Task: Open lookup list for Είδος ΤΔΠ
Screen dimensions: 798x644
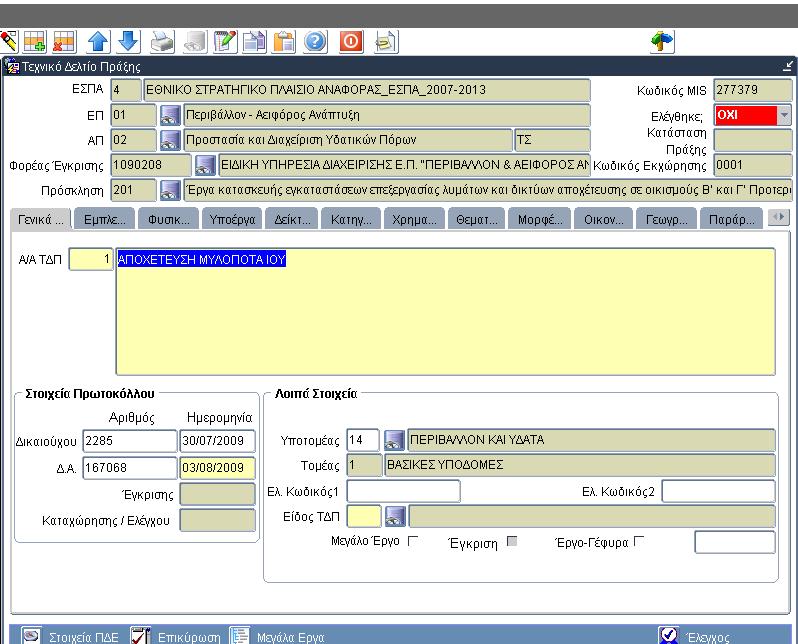Action: pyautogui.click(x=395, y=516)
